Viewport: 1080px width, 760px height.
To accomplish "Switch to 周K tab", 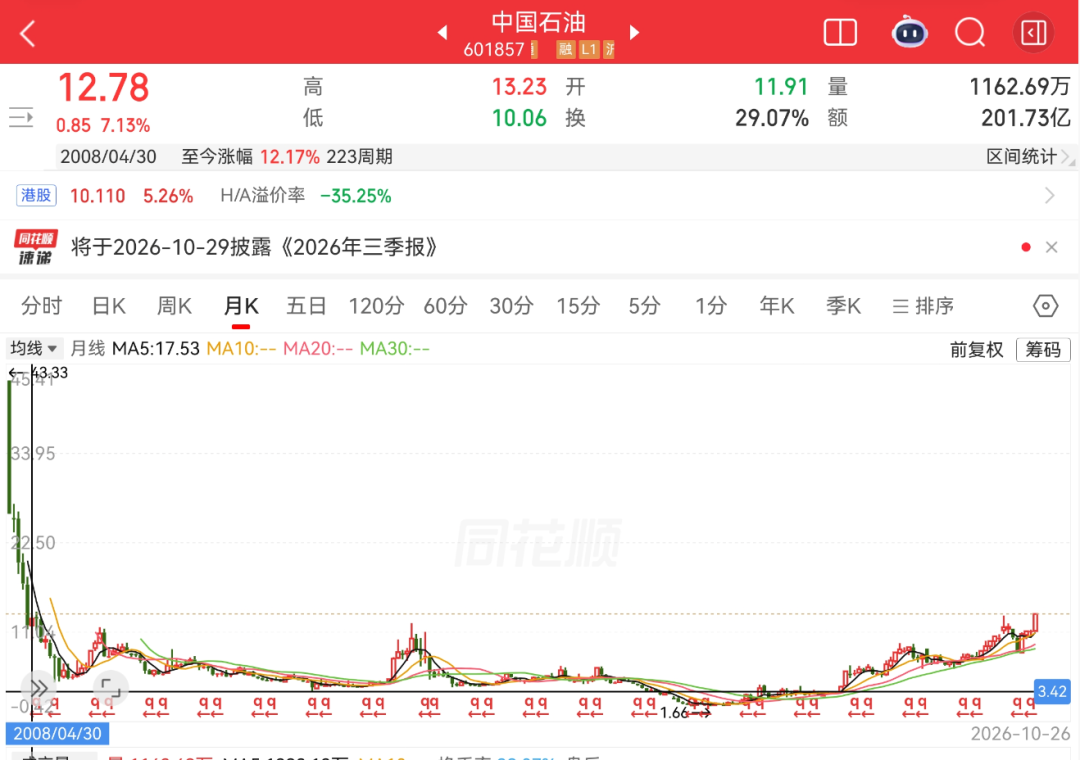I will pyautogui.click(x=174, y=305).
